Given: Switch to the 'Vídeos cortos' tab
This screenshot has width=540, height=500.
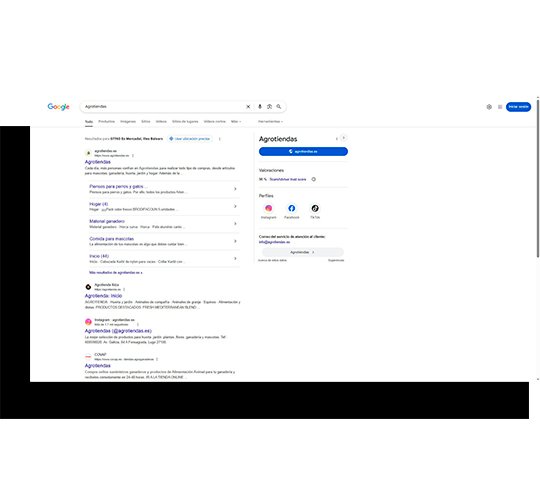Looking at the screenshot, I should point(215,122).
